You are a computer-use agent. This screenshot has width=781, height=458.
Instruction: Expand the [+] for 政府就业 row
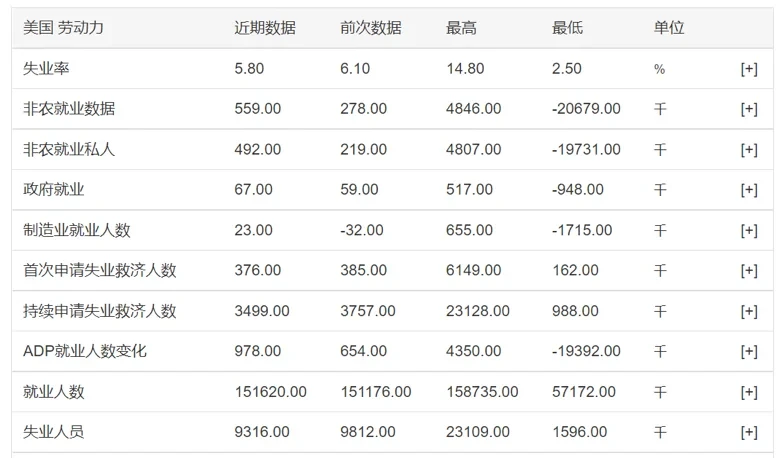[x=748, y=190]
